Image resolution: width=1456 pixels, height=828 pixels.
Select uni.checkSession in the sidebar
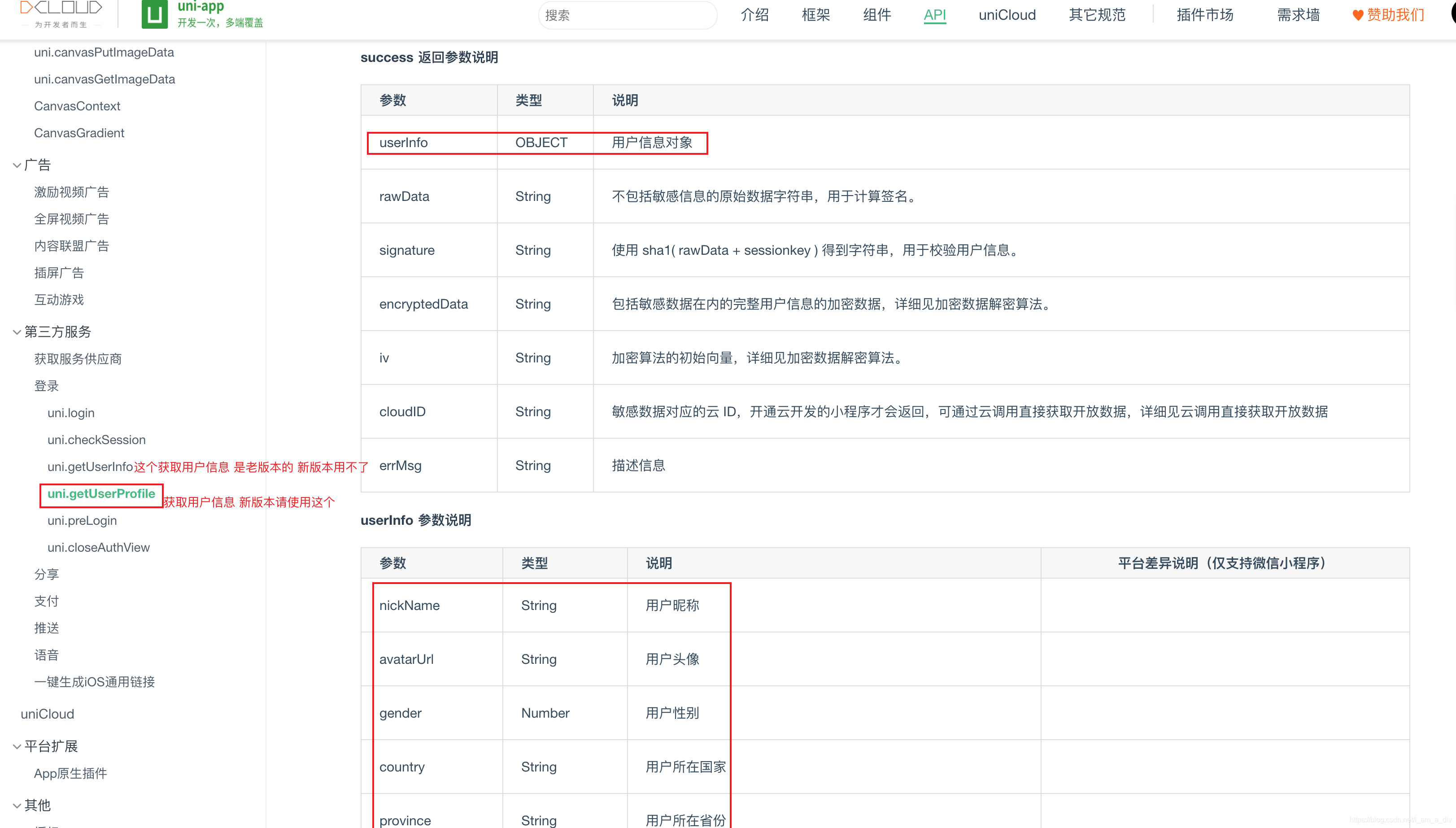coord(96,440)
